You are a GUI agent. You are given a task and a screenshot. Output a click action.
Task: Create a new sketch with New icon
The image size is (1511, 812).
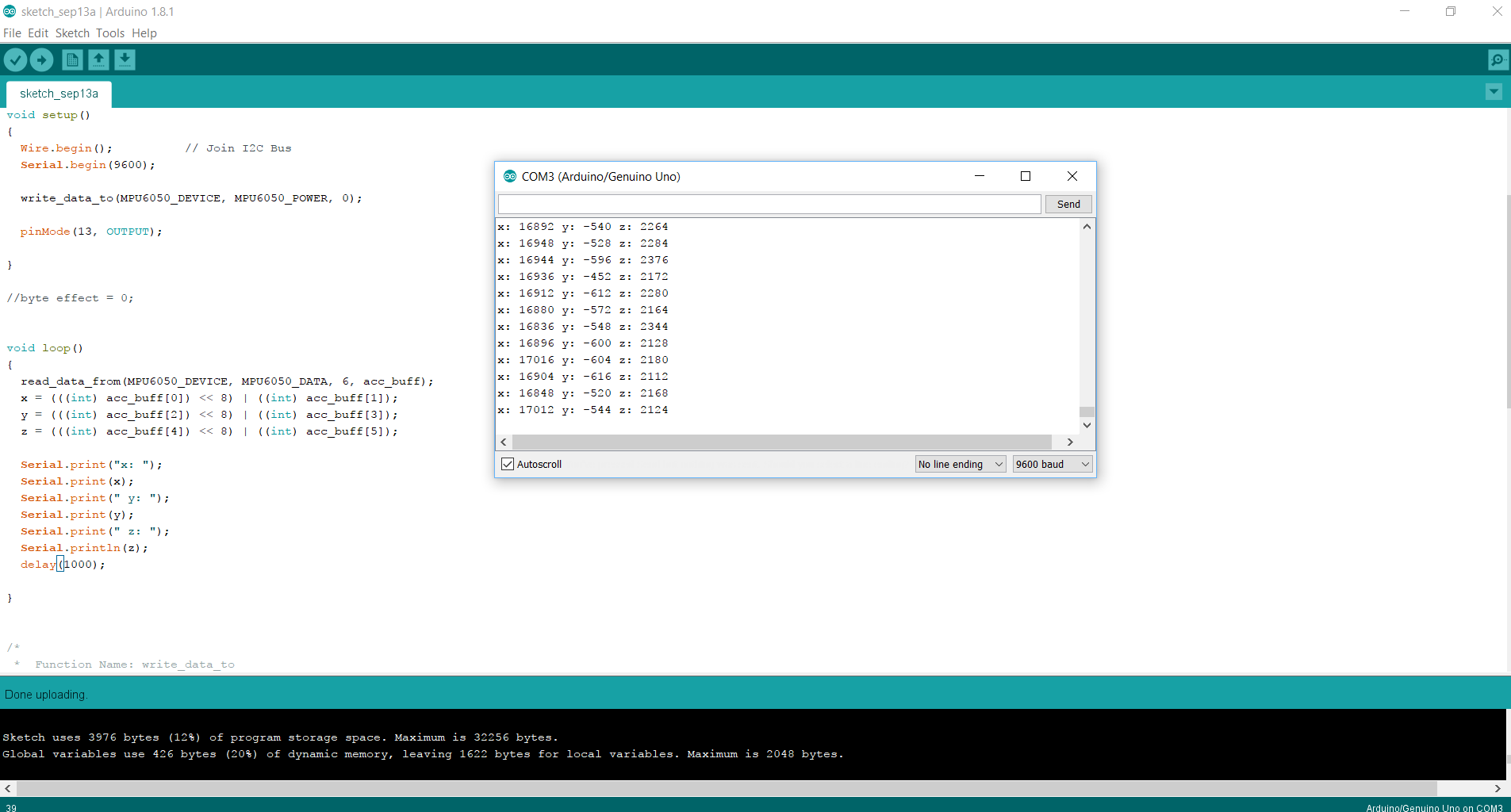point(72,59)
